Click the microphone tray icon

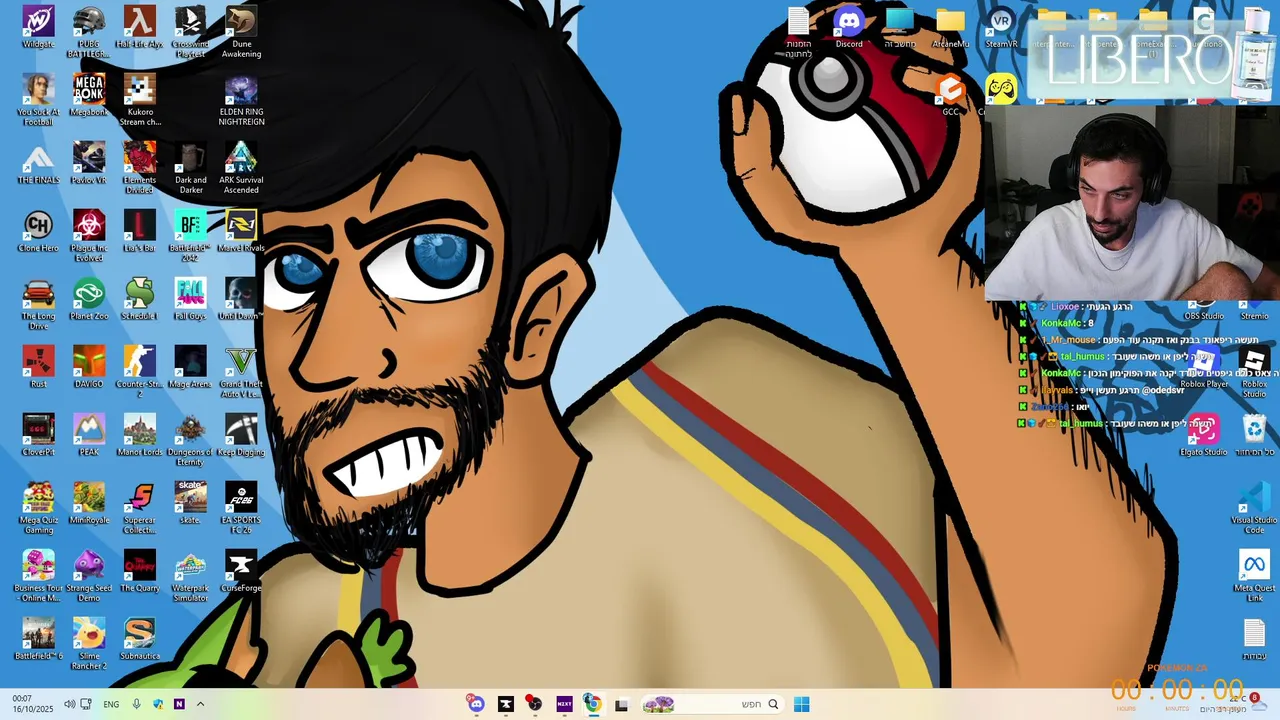coord(137,704)
